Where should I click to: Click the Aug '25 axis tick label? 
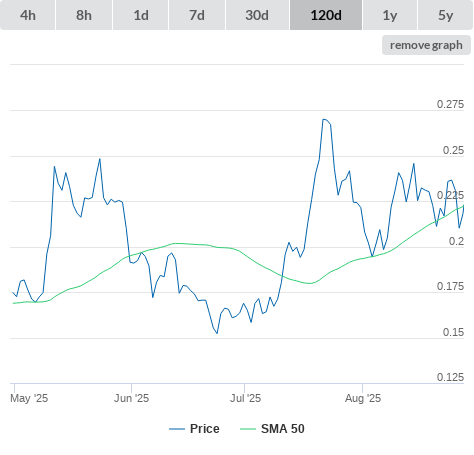[363, 398]
